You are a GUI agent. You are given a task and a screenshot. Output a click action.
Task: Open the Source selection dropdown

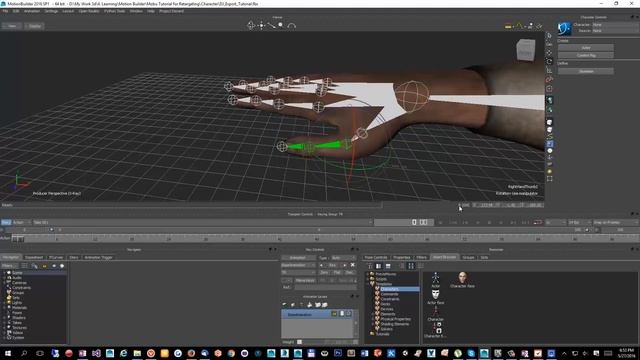[x=615, y=31]
